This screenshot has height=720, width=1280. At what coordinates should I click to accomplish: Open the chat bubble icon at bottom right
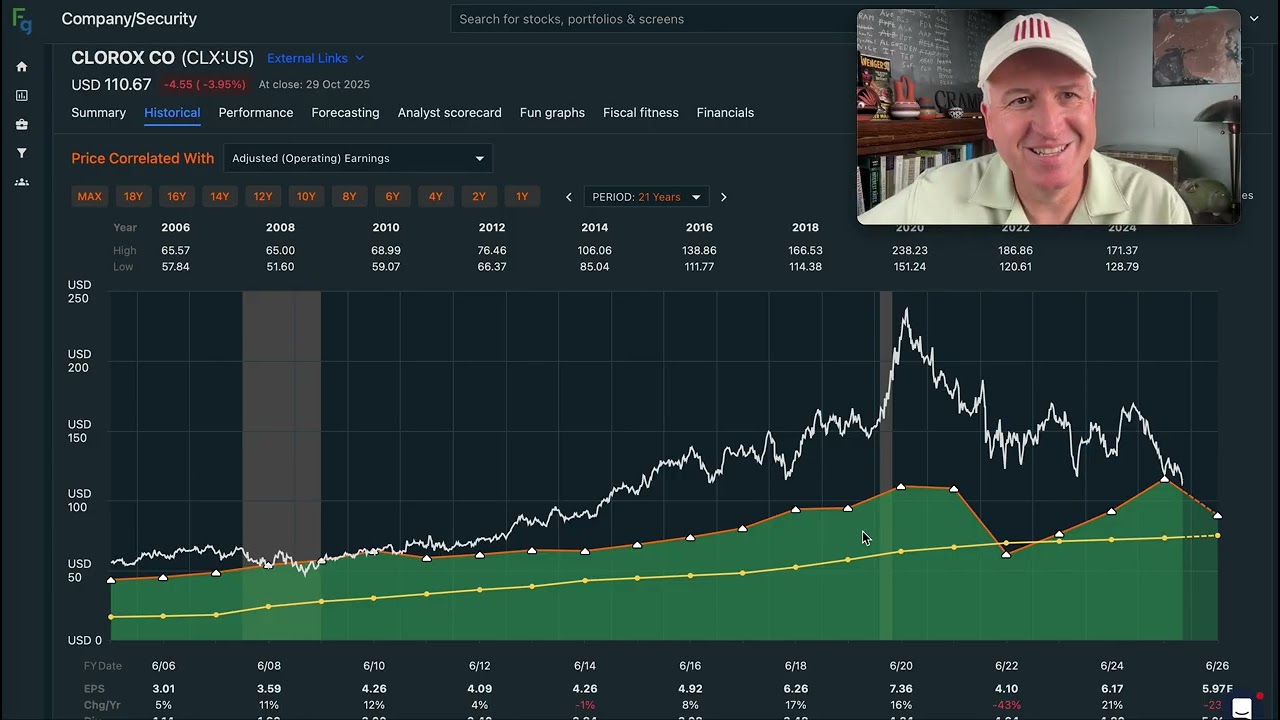coord(1242,709)
